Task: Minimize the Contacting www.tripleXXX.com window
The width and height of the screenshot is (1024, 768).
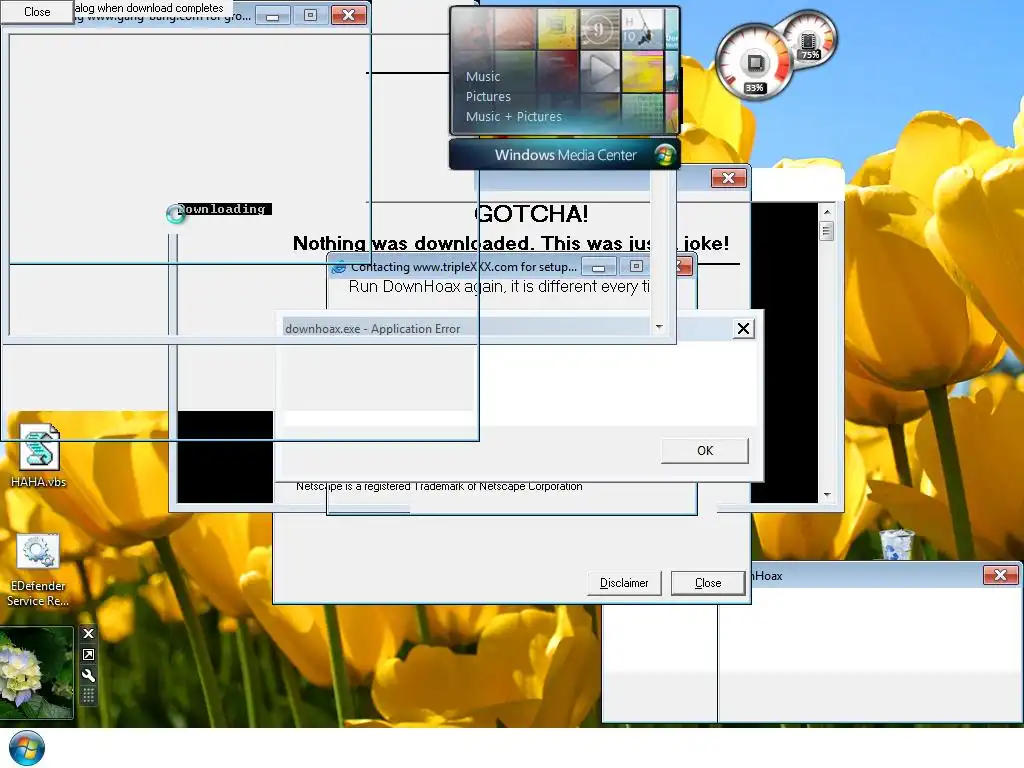Action: (x=599, y=267)
